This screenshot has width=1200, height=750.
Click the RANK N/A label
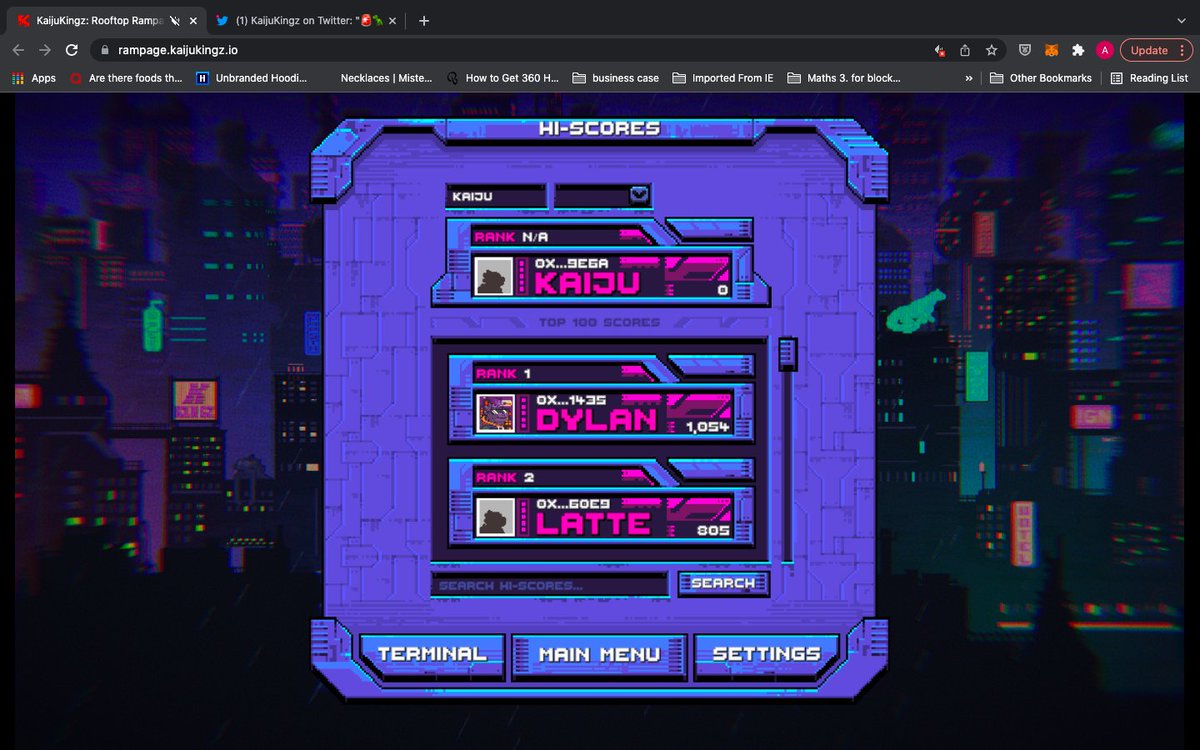pyautogui.click(x=512, y=237)
